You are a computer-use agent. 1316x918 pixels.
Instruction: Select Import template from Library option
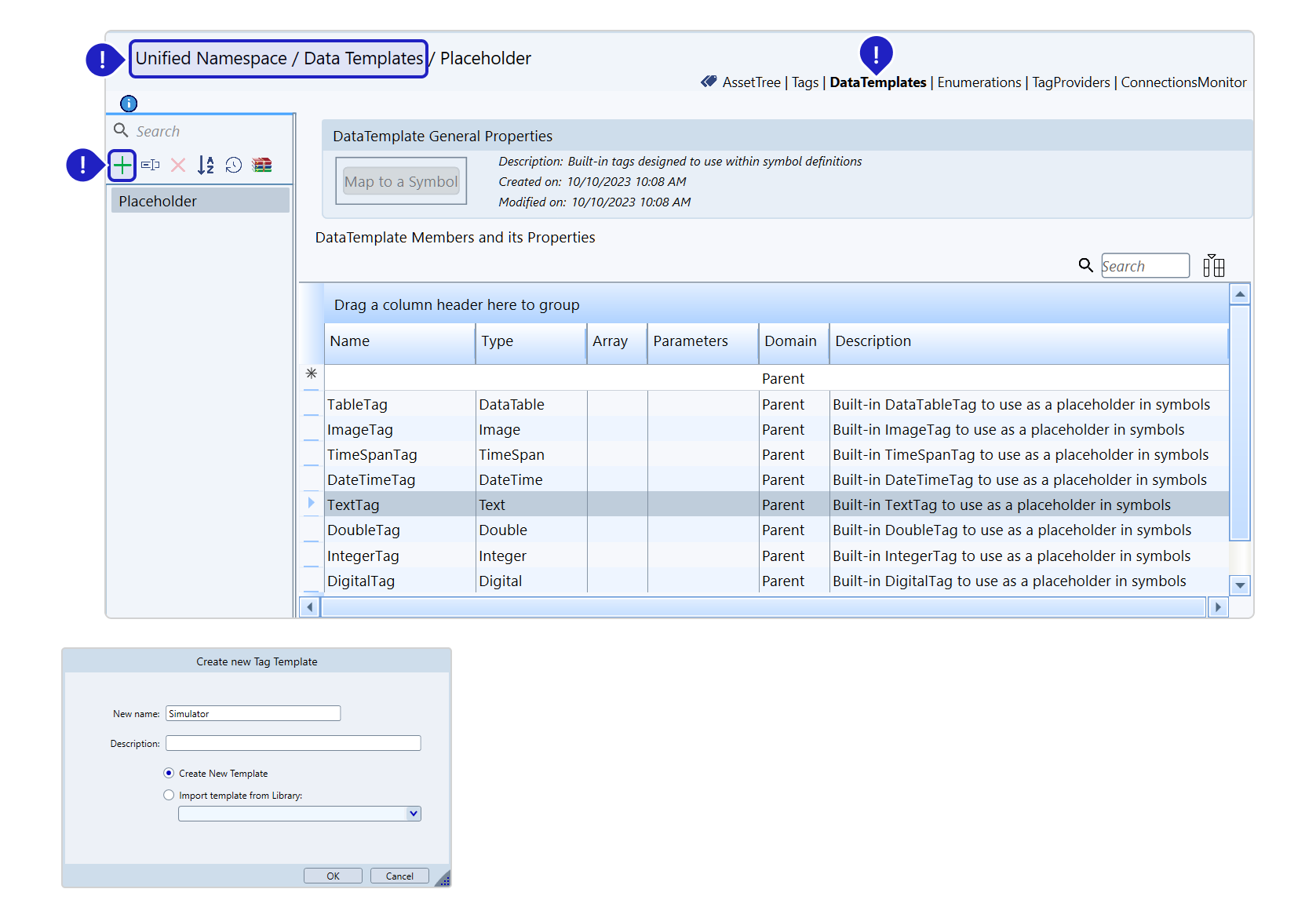(169, 795)
